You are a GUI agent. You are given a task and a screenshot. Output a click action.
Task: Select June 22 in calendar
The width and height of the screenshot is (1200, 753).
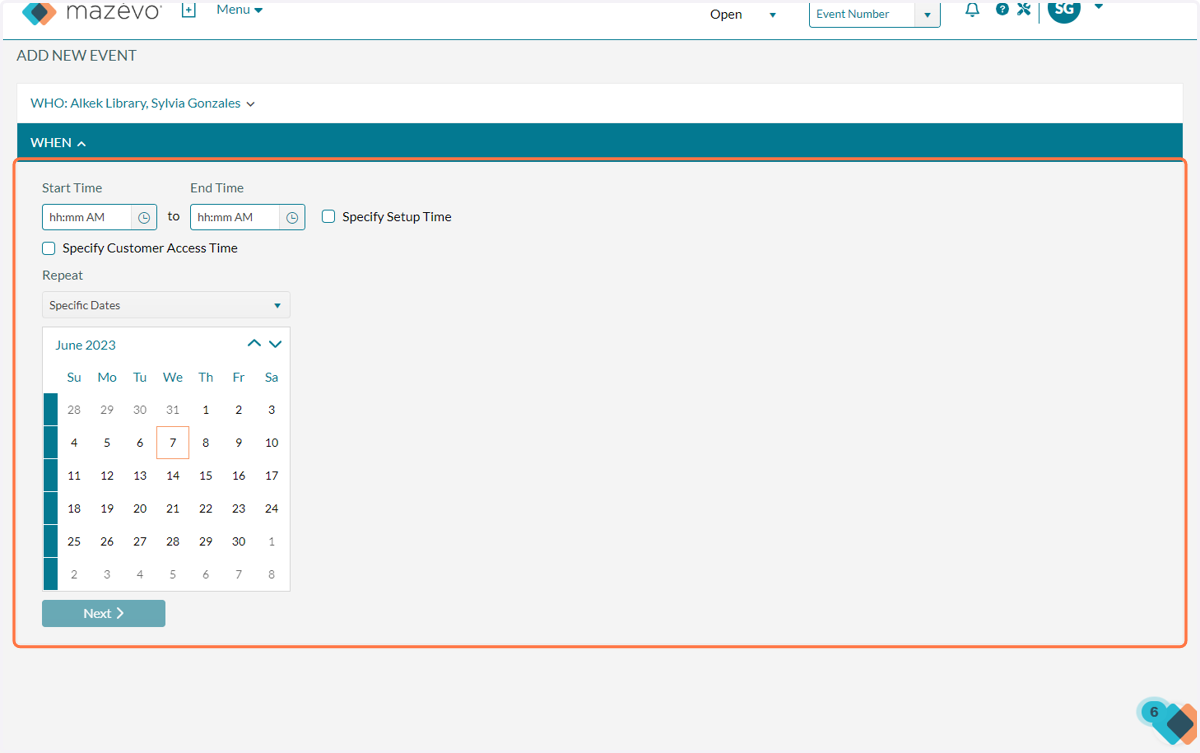point(206,509)
